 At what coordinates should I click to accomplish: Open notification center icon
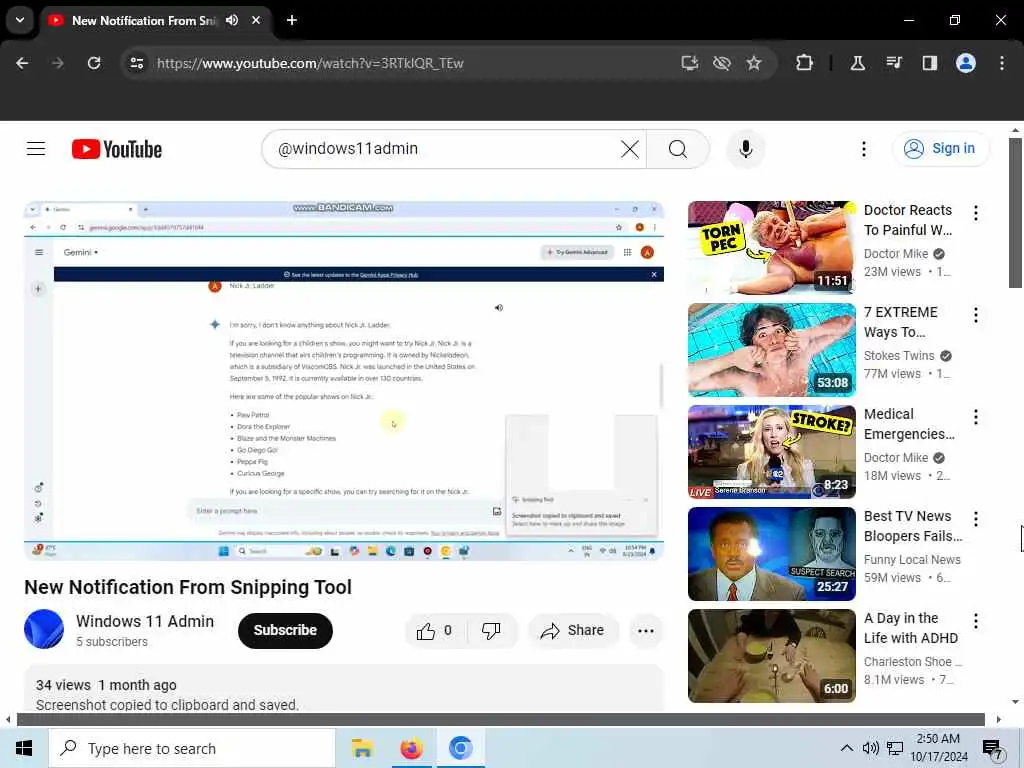click(993, 749)
